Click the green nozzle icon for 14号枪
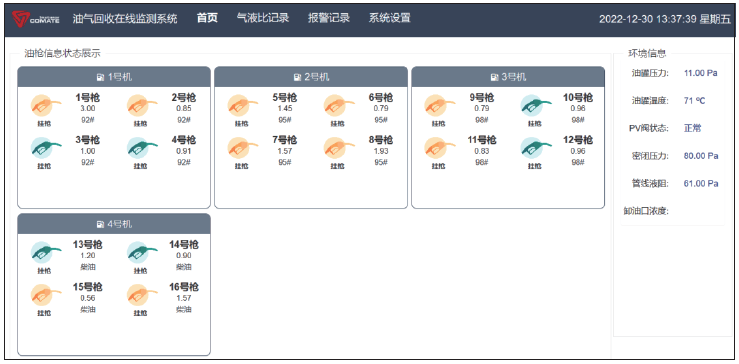 (141, 253)
